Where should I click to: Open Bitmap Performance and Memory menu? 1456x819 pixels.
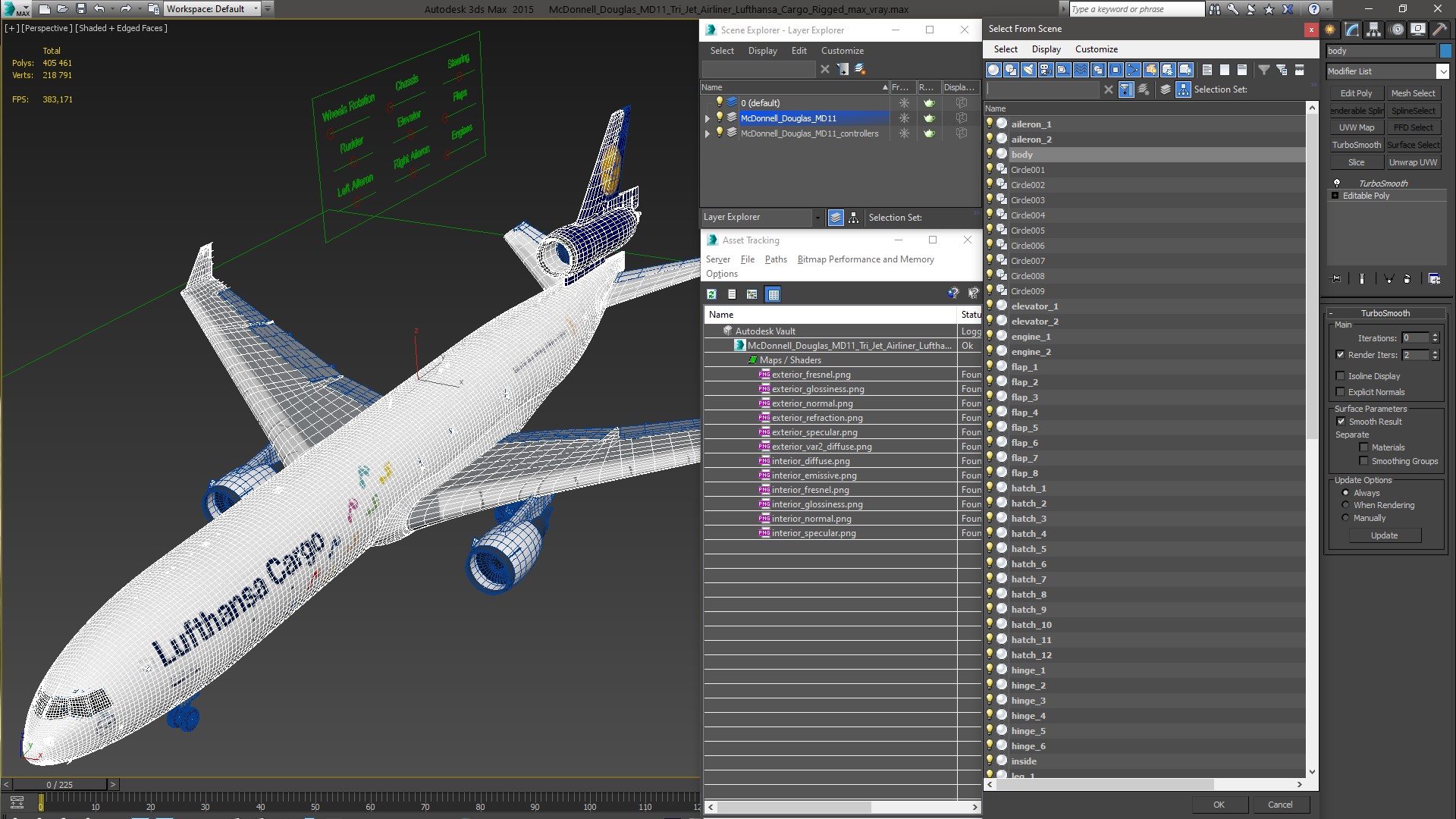pos(865,259)
